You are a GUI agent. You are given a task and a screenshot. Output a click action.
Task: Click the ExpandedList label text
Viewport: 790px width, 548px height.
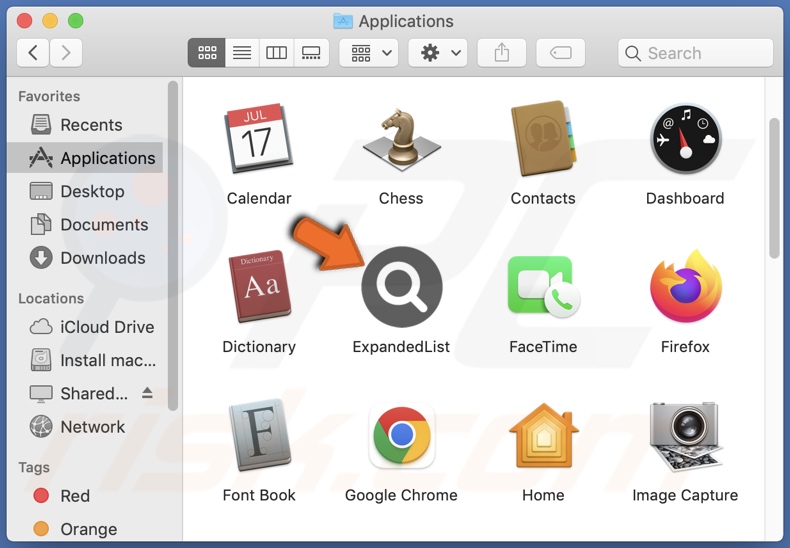401,347
